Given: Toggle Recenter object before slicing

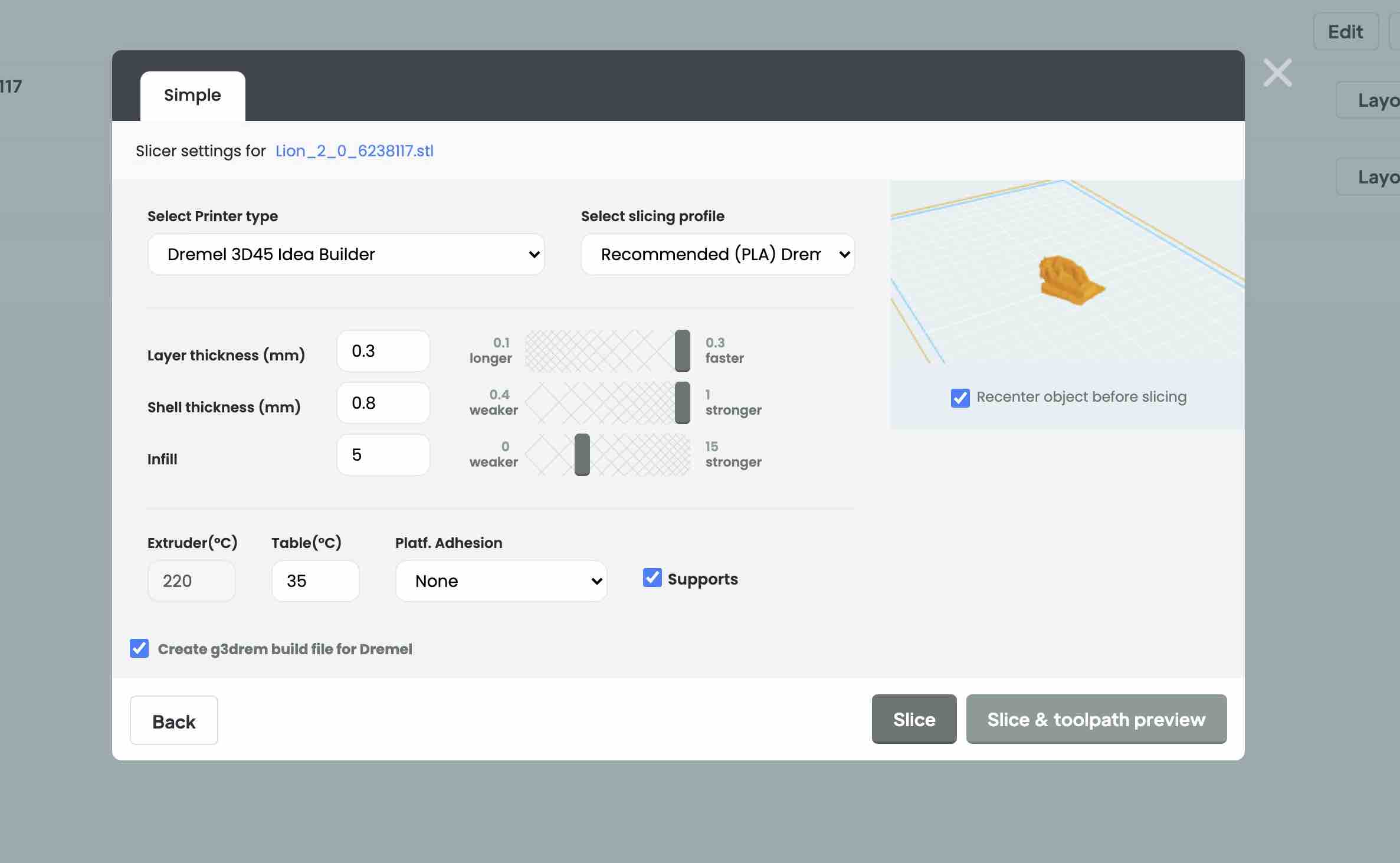Looking at the screenshot, I should click(960, 398).
